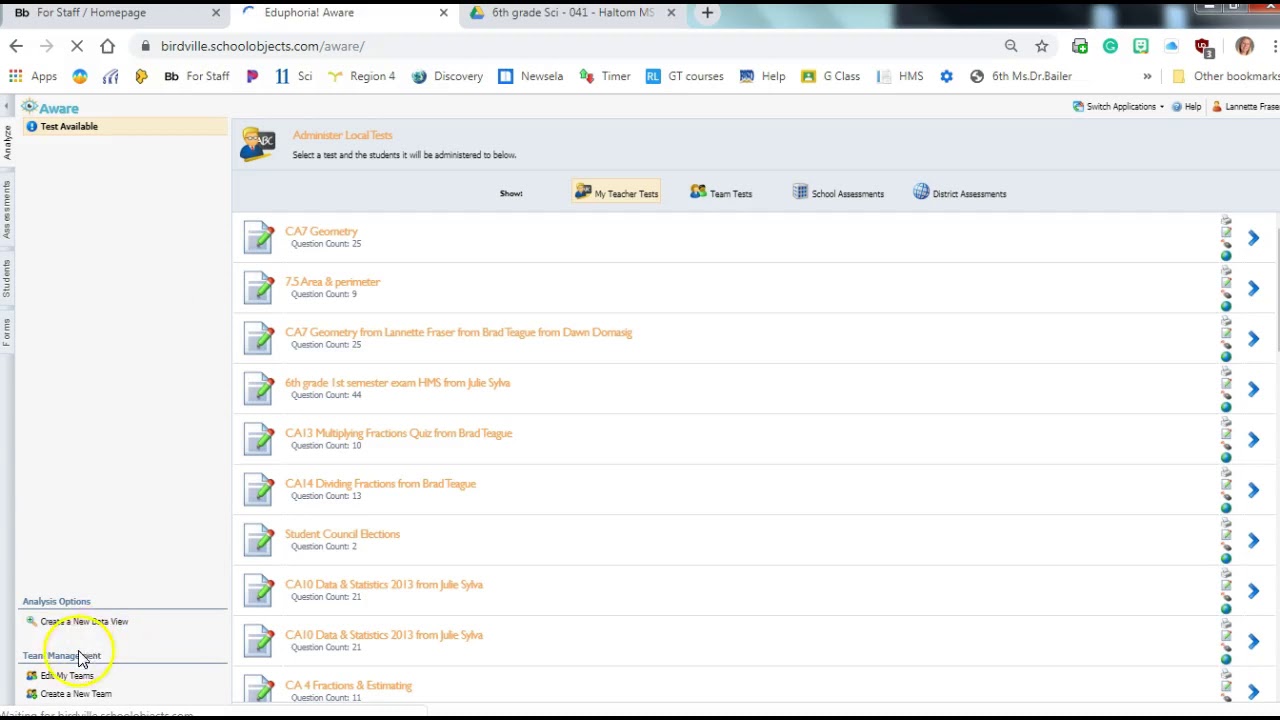
Task: Show School Assessments
Action: [838, 193]
